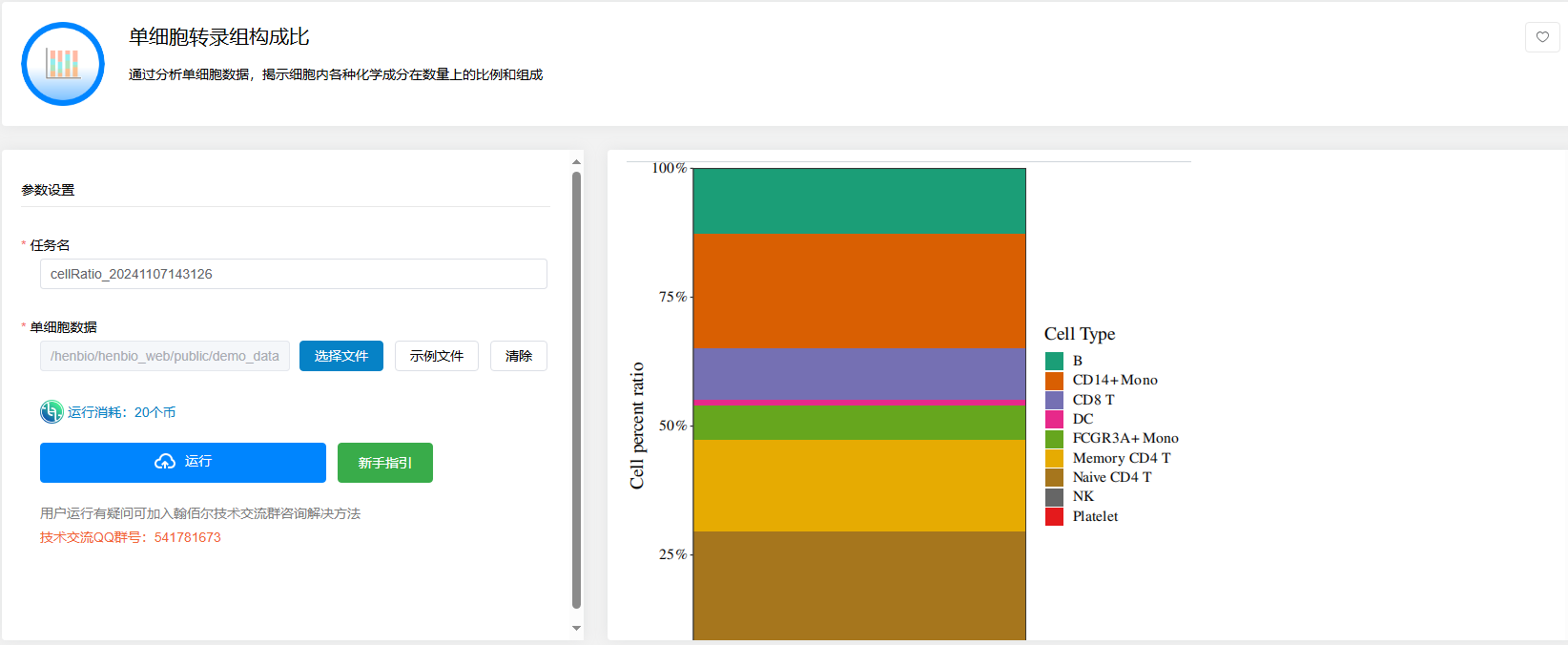Click the scroll down arrow of the panel
Screen dimensions: 1568x645
pyautogui.click(x=576, y=628)
